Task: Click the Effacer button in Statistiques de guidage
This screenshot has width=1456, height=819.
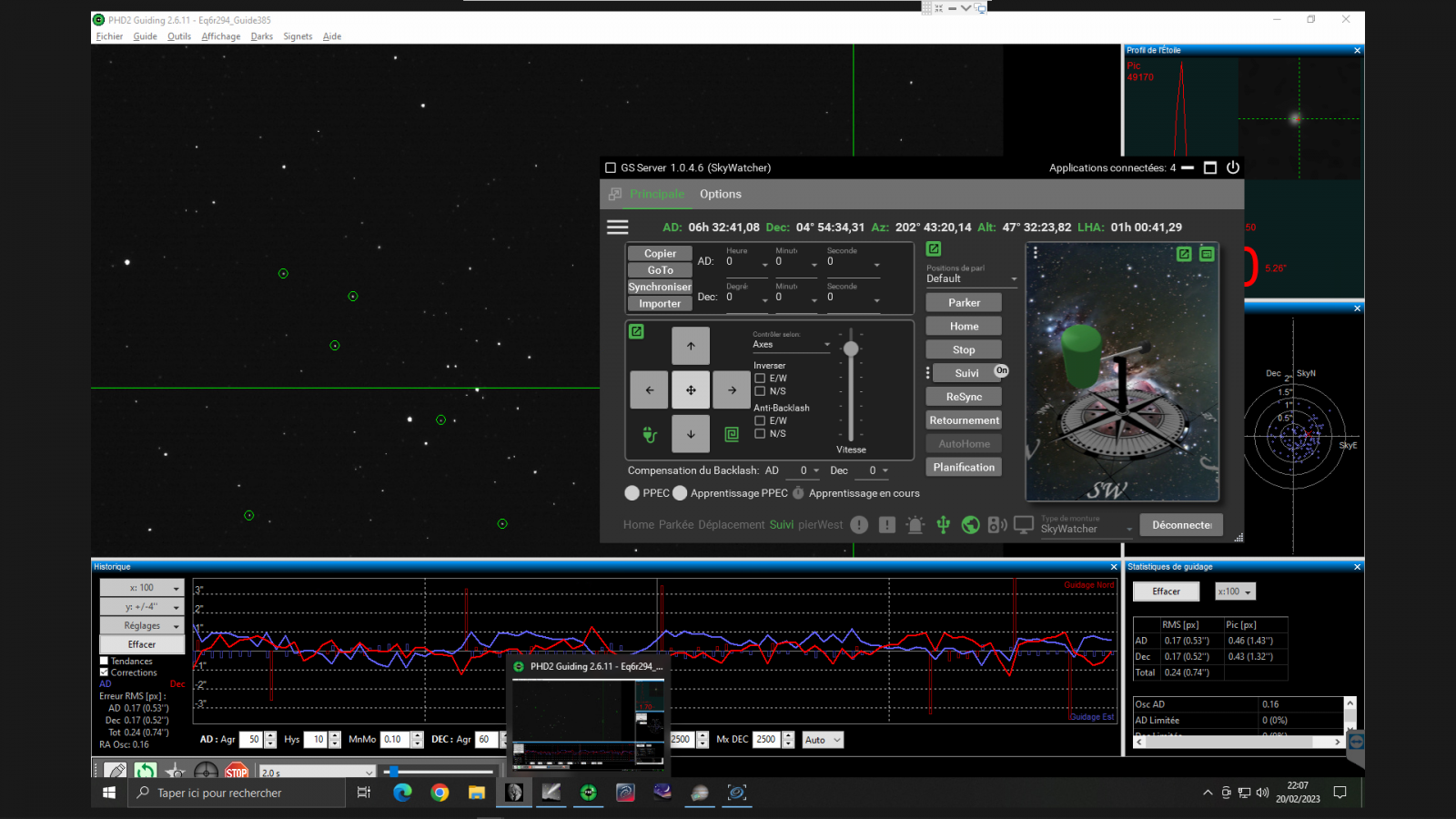Action: (1166, 591)
